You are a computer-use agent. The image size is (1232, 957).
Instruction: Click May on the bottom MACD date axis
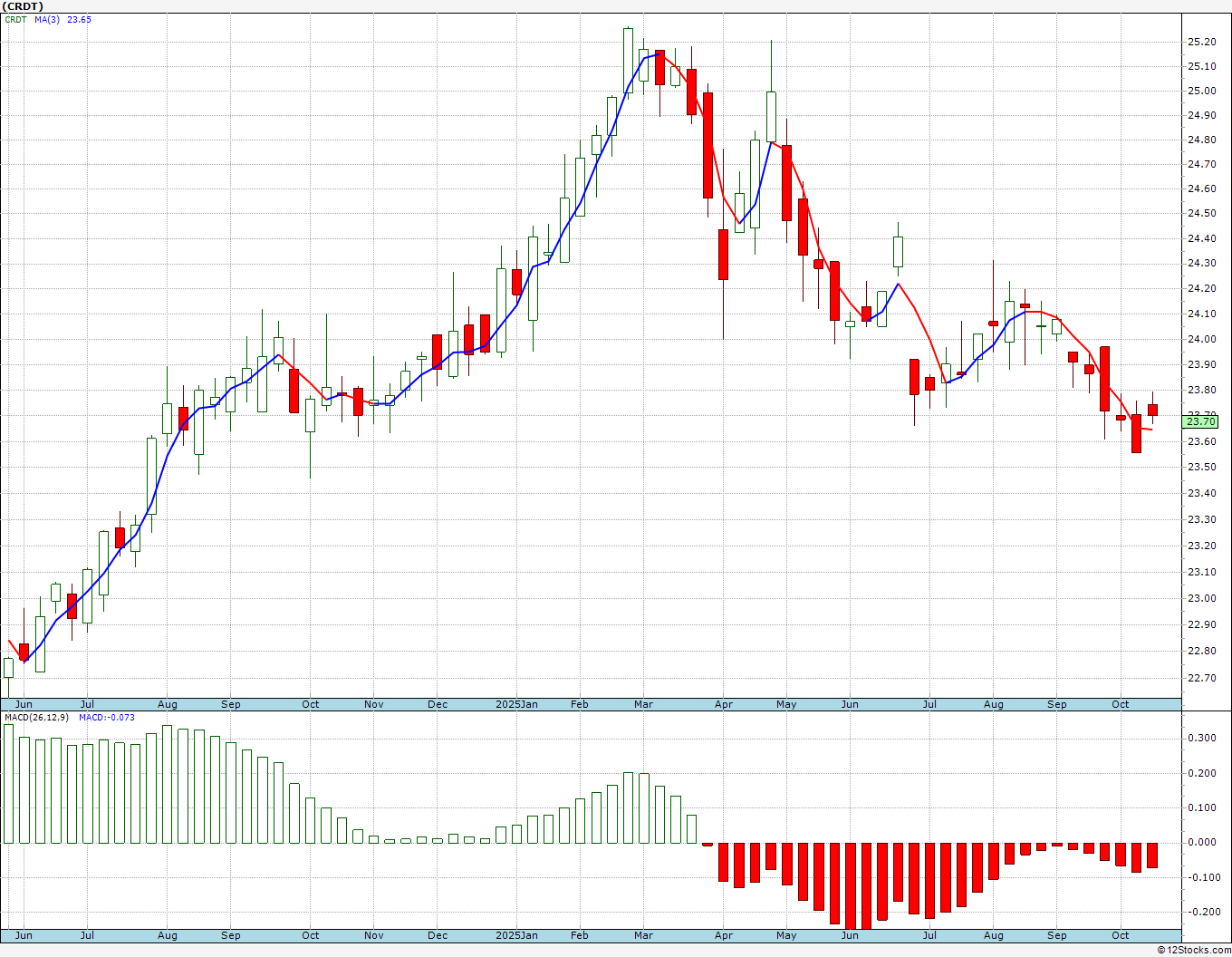pos(786,935)
